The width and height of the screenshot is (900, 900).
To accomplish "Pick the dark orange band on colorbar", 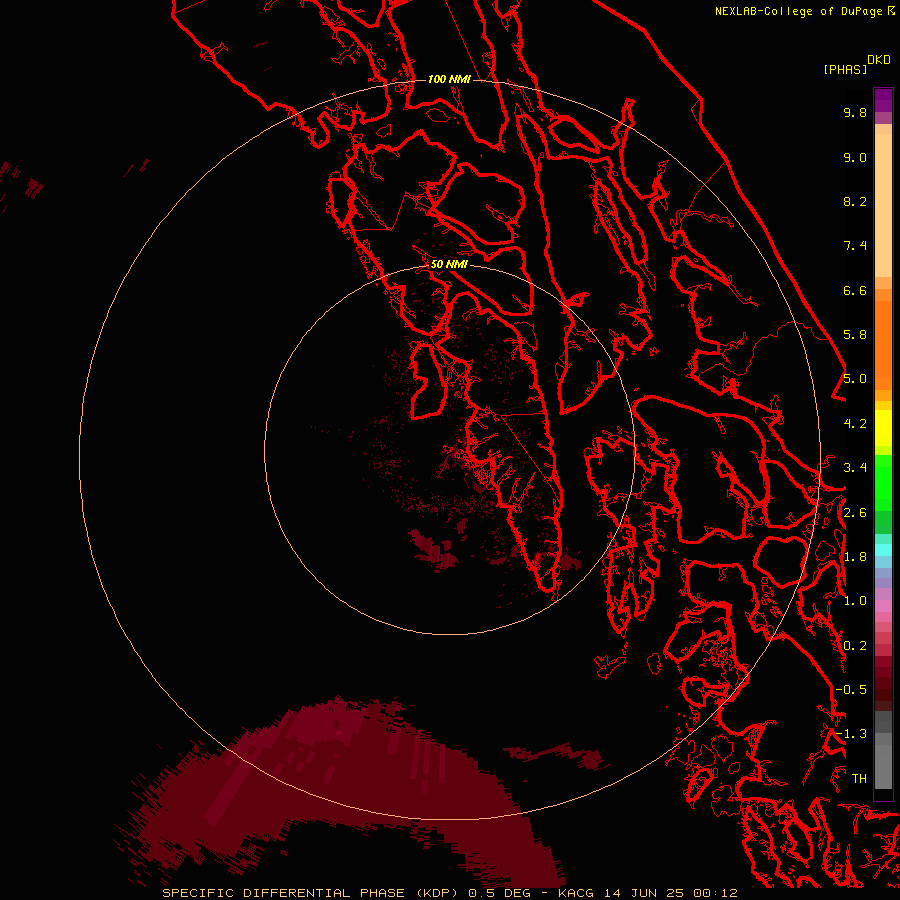I will click(x=883, y=345).
